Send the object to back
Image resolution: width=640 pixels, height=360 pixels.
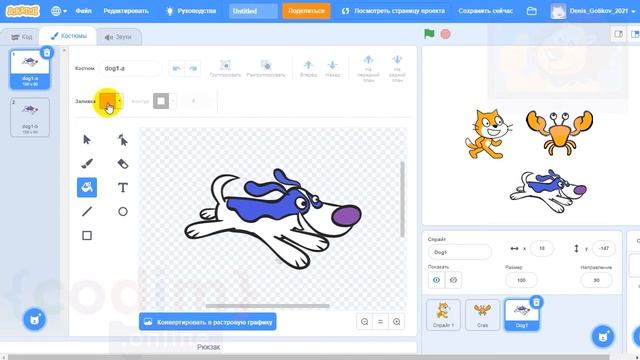pyautogui.click(x=397, y=69)
